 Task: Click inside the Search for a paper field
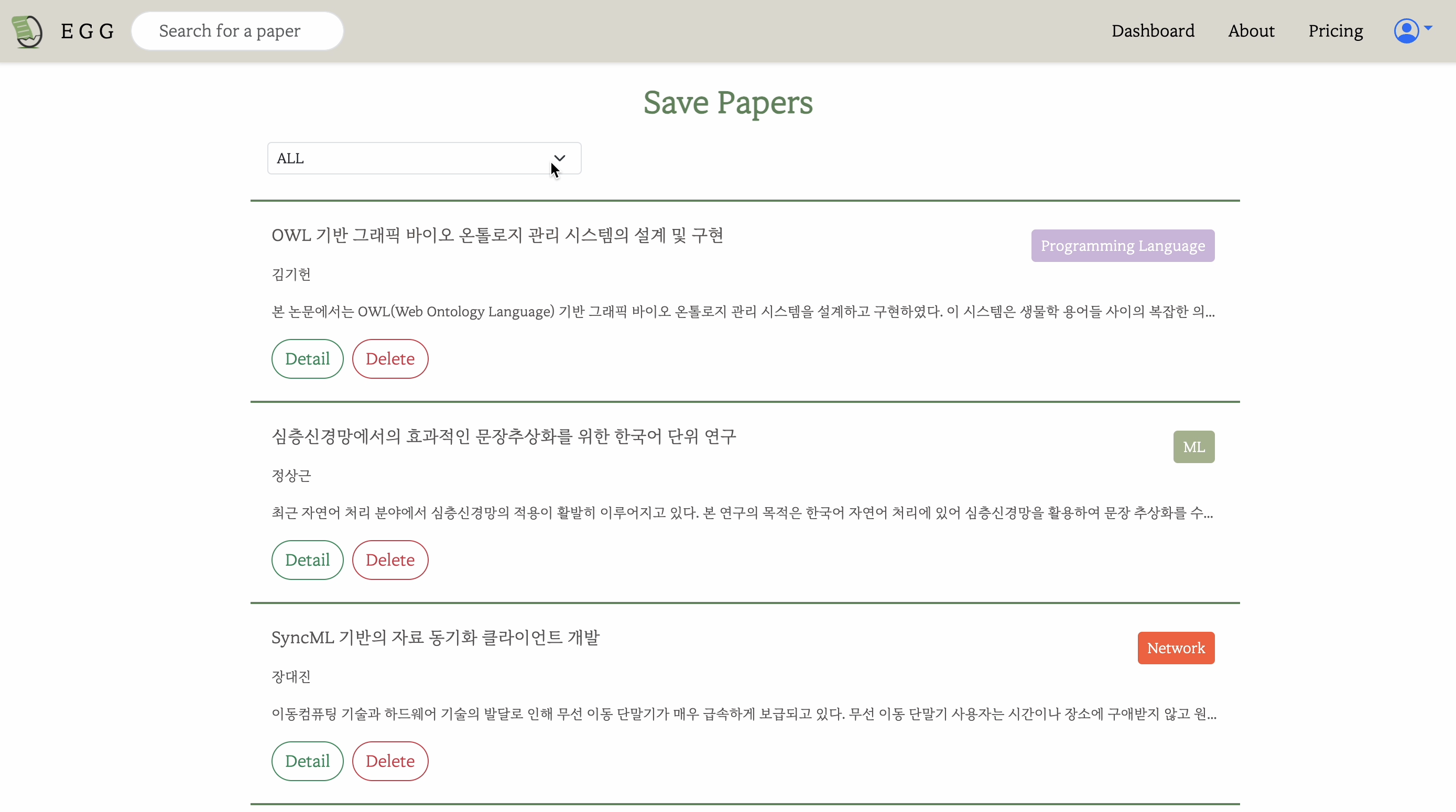click(x=237, y=30)
